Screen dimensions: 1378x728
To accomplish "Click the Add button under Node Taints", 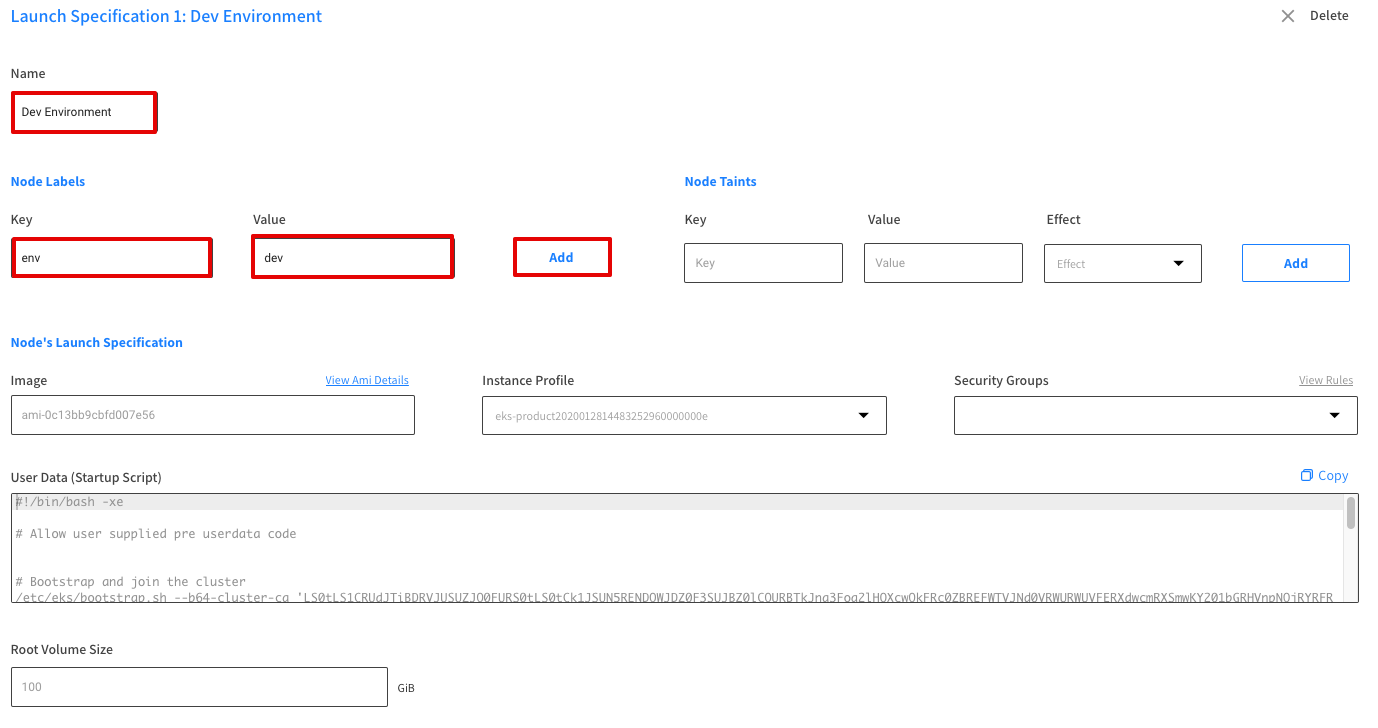I will click(1295, 262).
